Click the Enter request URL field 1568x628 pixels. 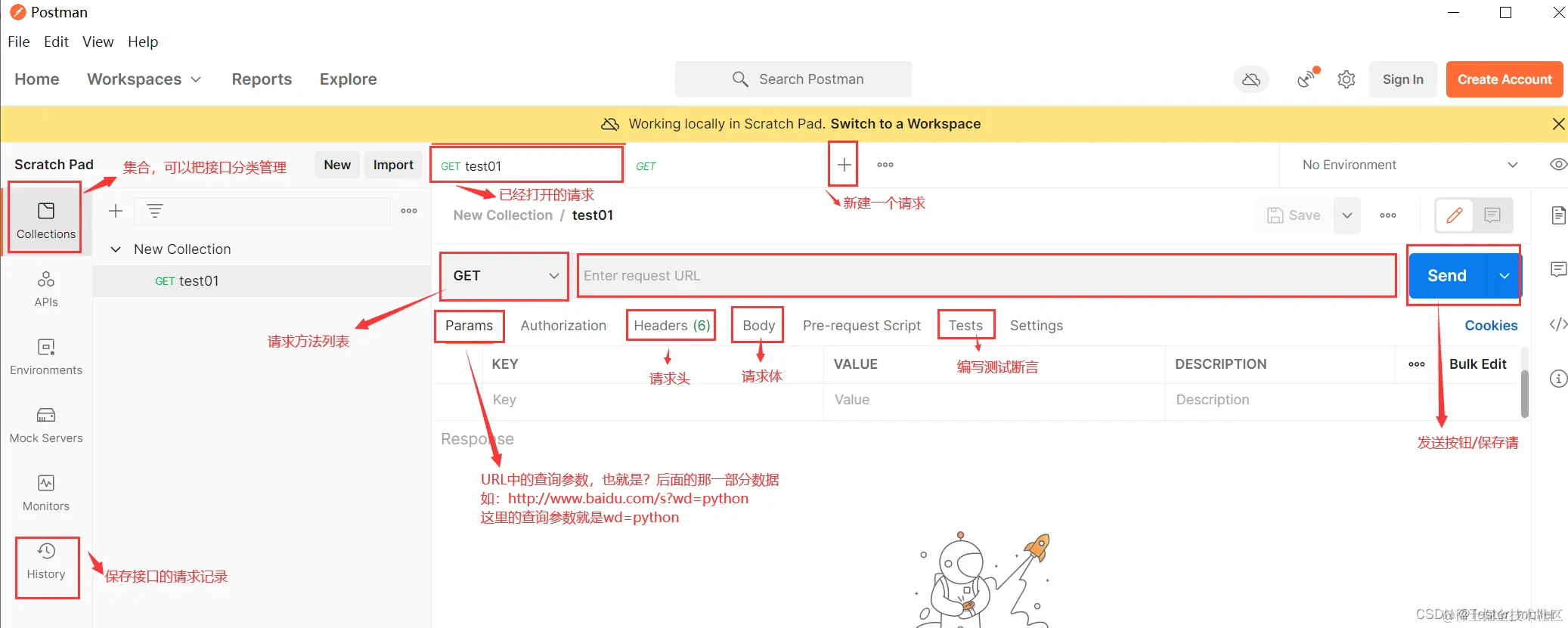tap(987, 276)
